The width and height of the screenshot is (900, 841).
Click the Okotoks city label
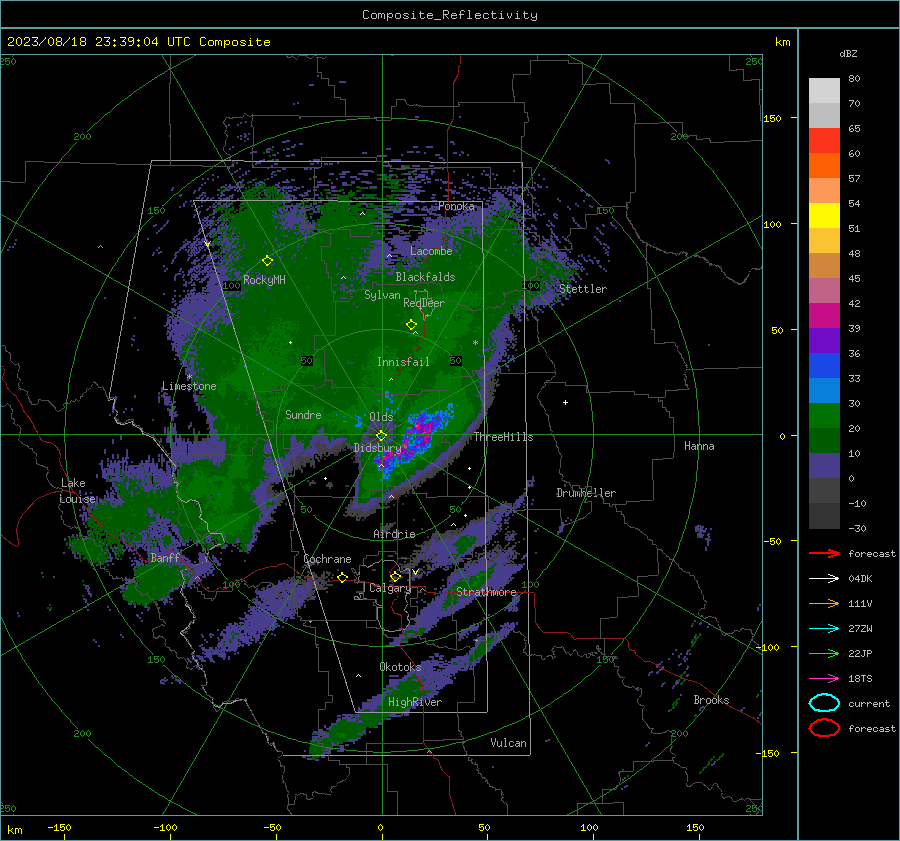(x=400, y=667)
